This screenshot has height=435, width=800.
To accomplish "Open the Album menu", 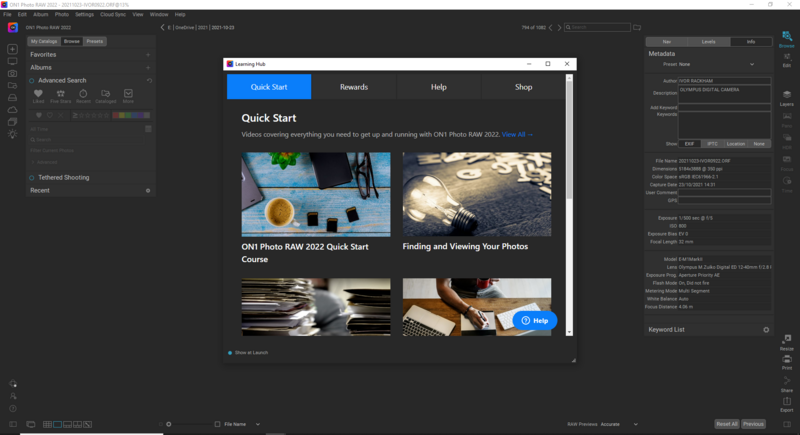I will coord(40,14).
